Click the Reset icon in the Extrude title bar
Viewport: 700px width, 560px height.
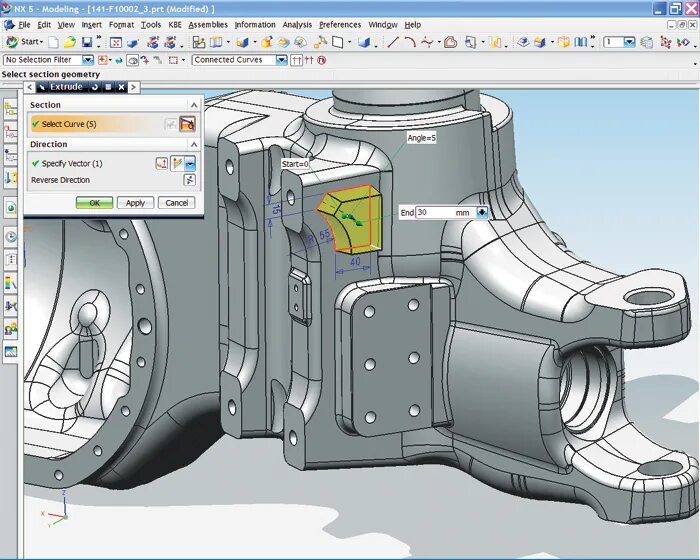[x=95, y=87]
